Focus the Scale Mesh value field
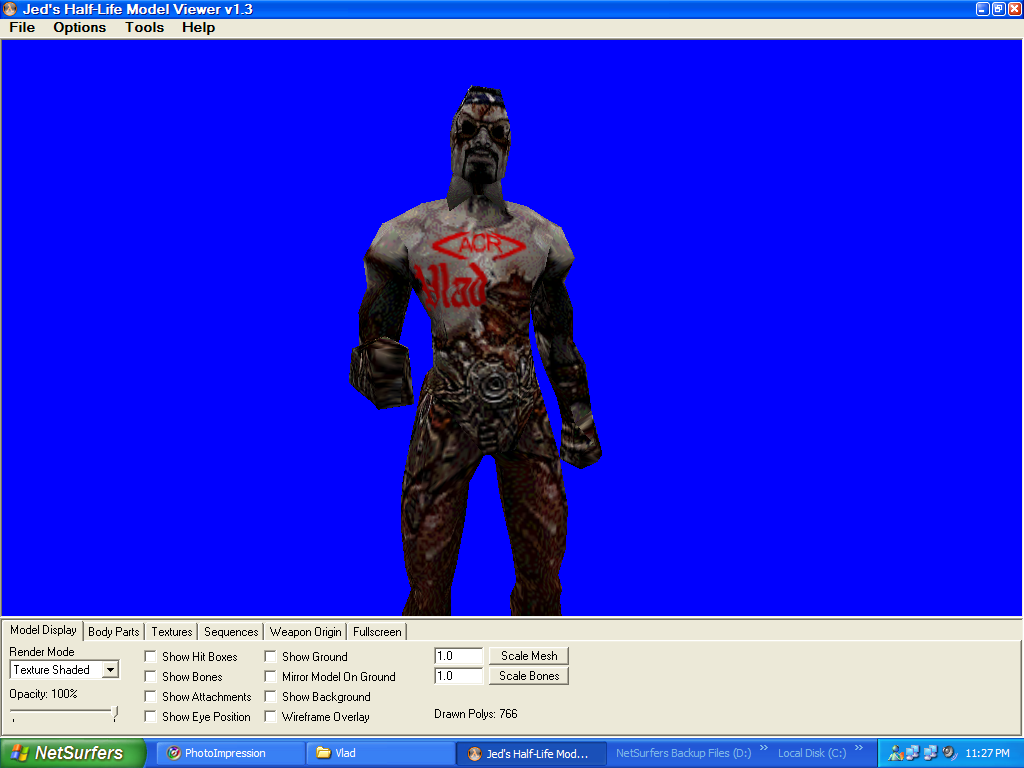This screenshot has width=1024, height=768. click(x=458, y=656)
